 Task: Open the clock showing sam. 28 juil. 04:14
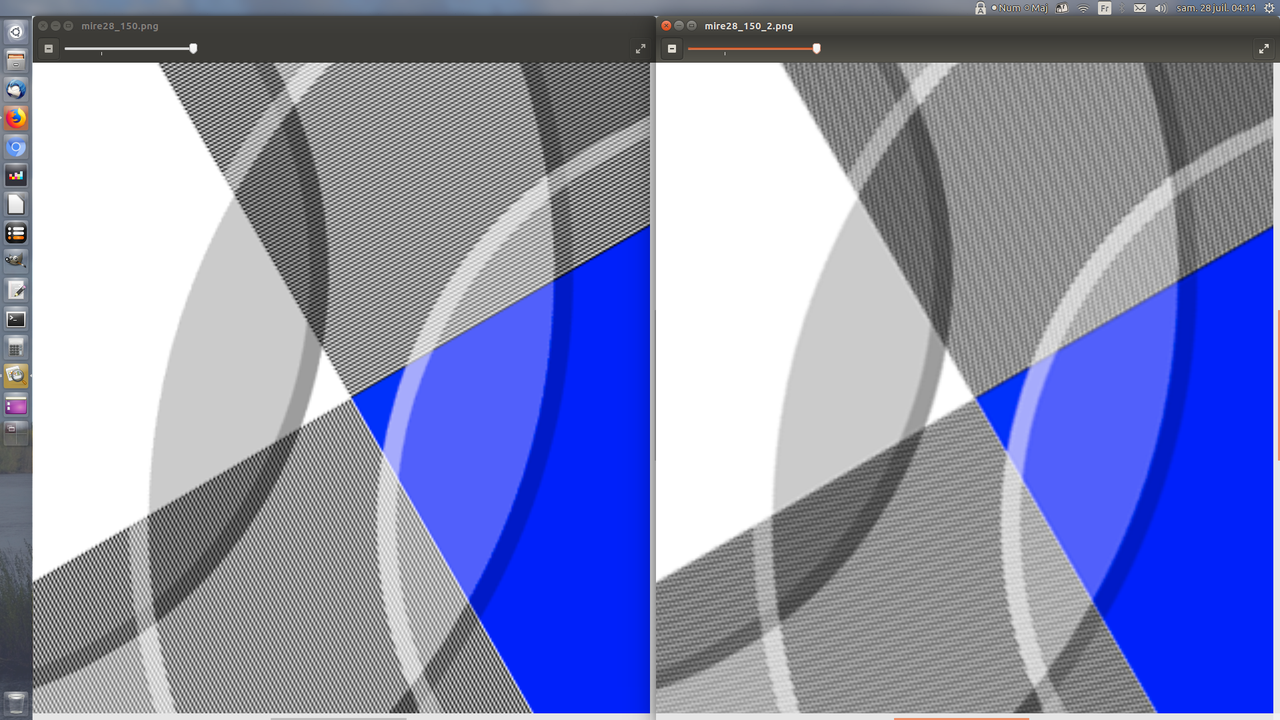1216,8
